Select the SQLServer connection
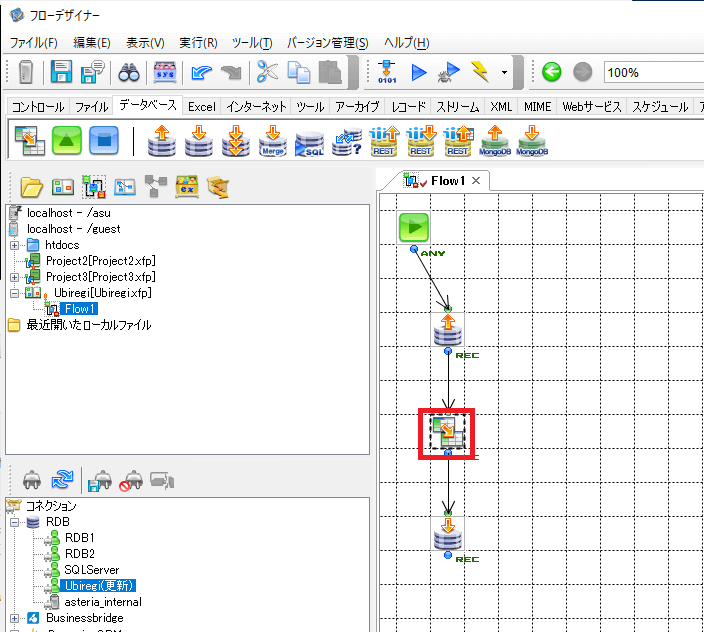This screenshot has width=704, height=632. point(92,570)
